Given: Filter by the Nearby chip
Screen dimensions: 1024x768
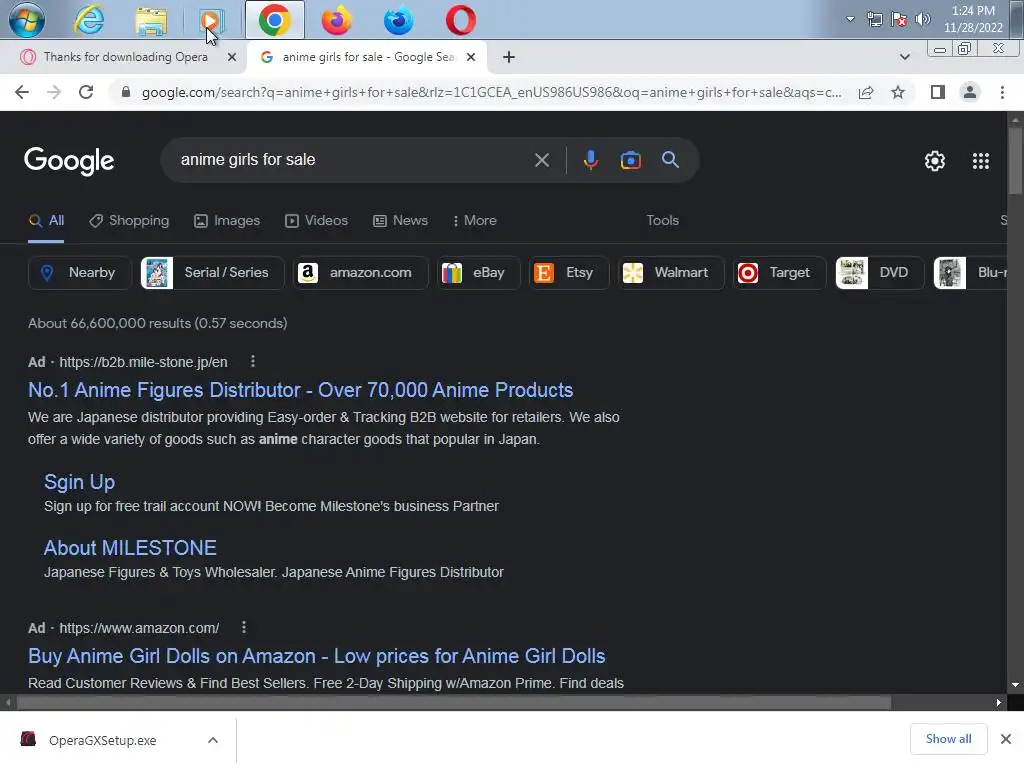Looking at the screenshot, I should pyautogui.click(x=80, y=272).
